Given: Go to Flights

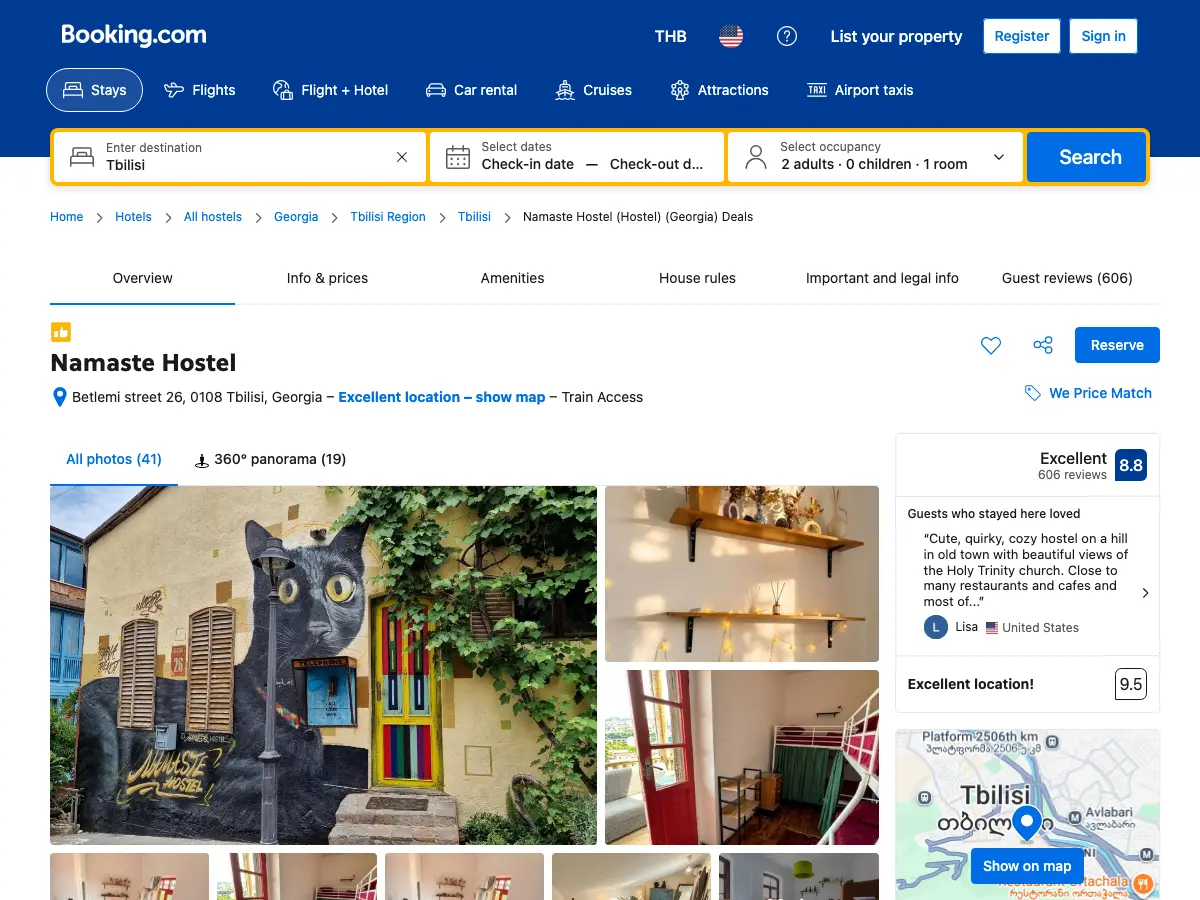Looking at the screenshot, I should click(200, 90).
